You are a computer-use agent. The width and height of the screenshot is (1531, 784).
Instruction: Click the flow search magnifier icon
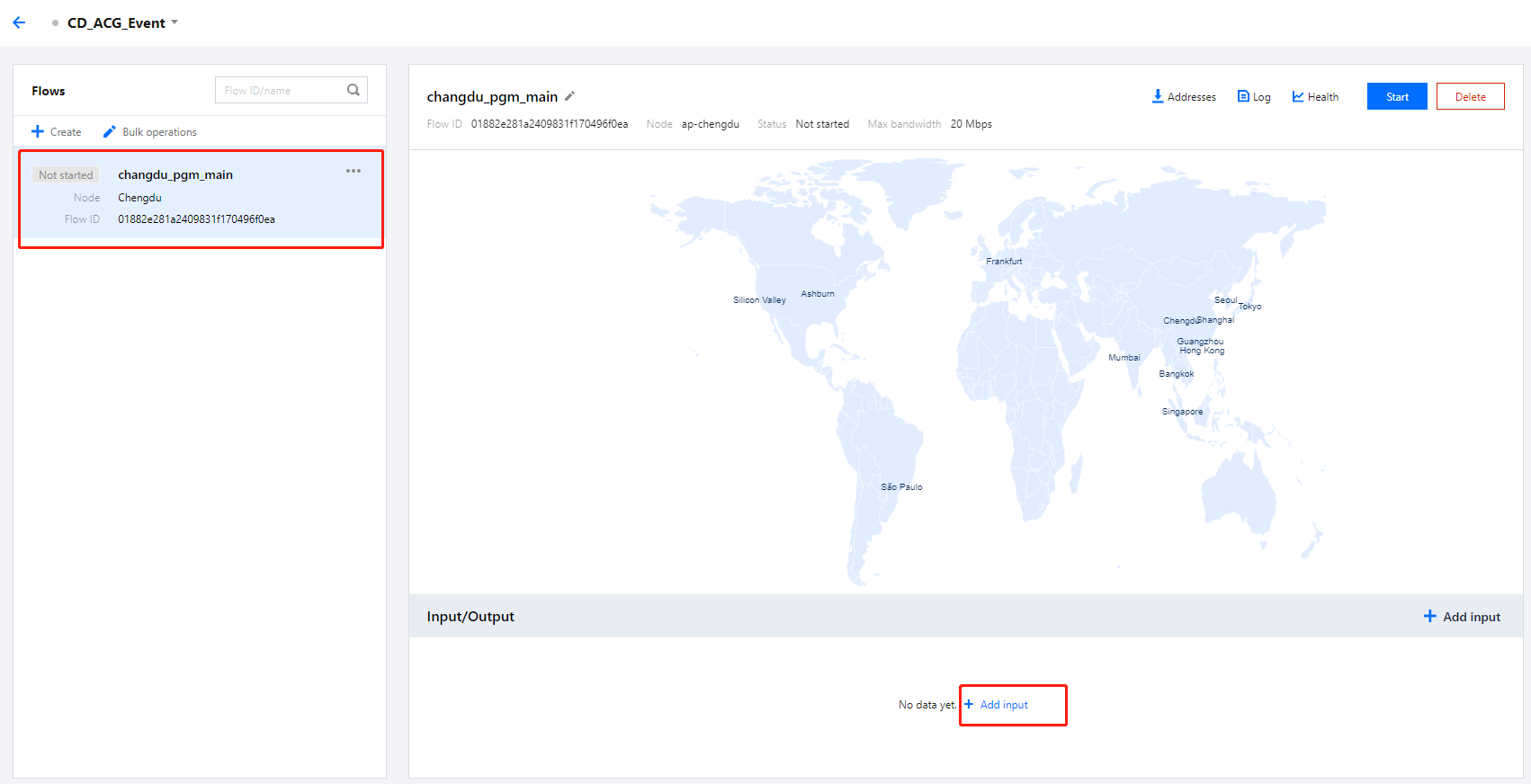[x=354, y=90]
